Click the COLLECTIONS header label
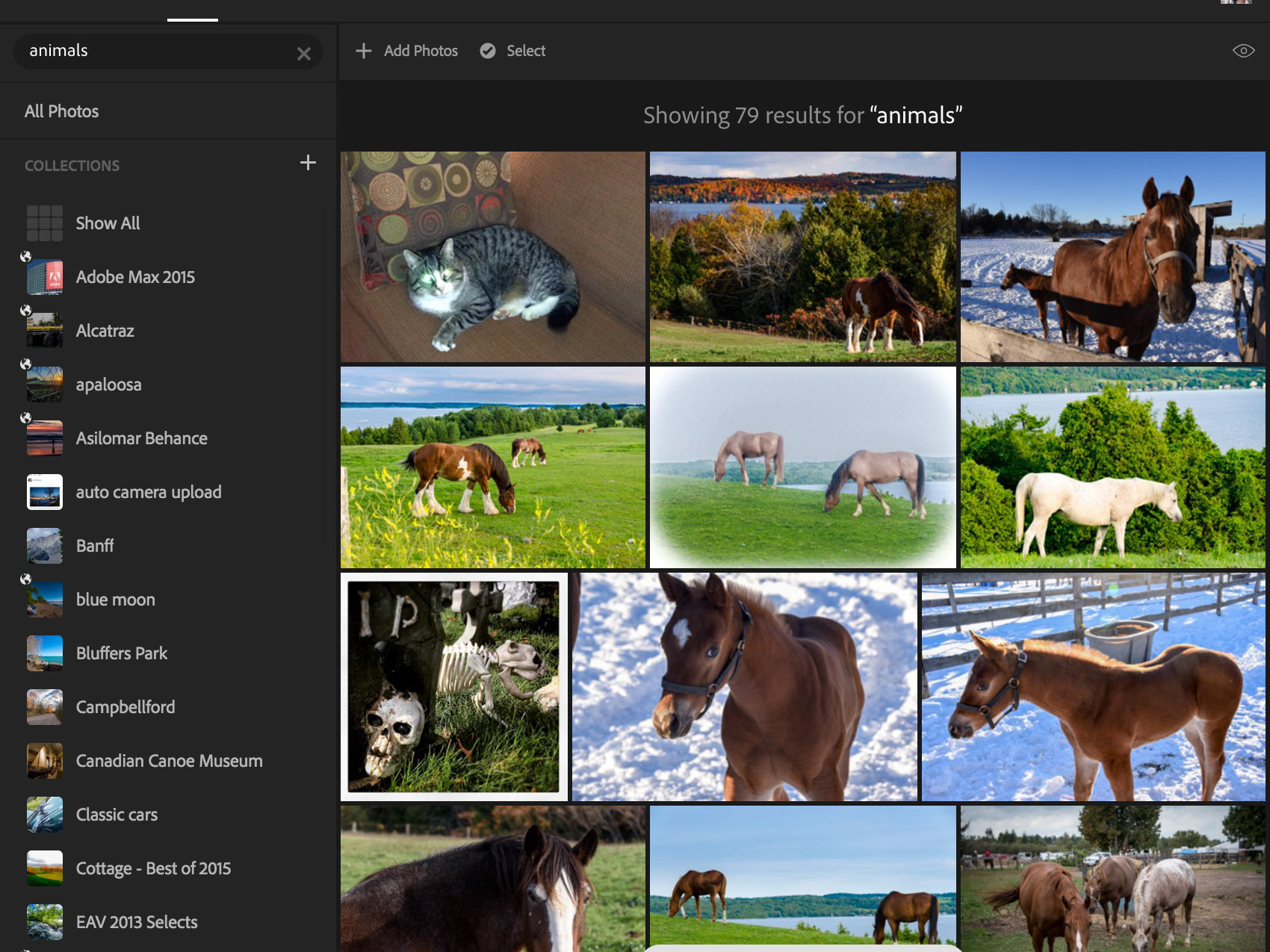Image resolution: width=1270 pixels, height=952 pixels. click(72, 166)
